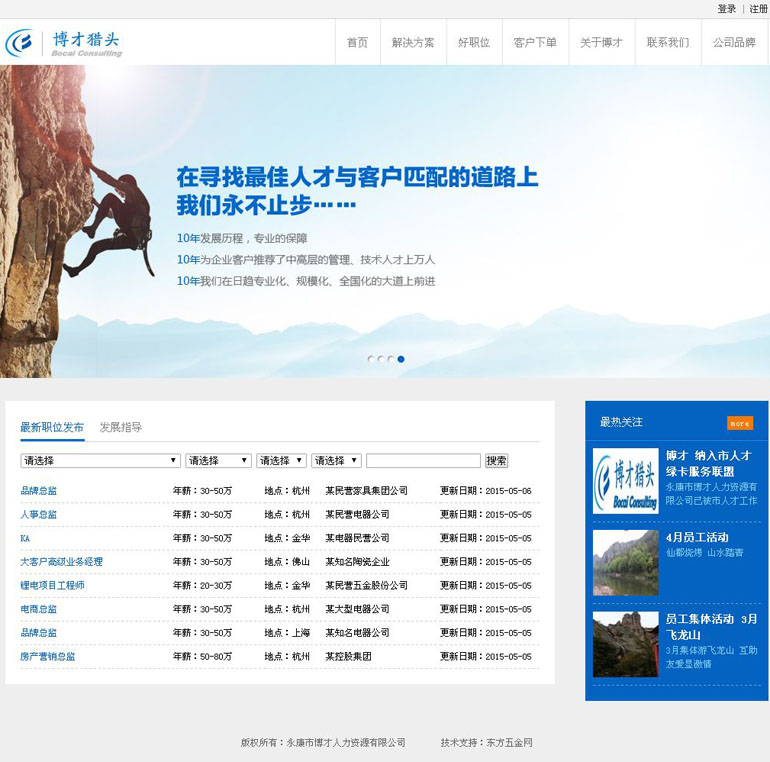
Task: Focus the job search text field
Action: (423, 461)
